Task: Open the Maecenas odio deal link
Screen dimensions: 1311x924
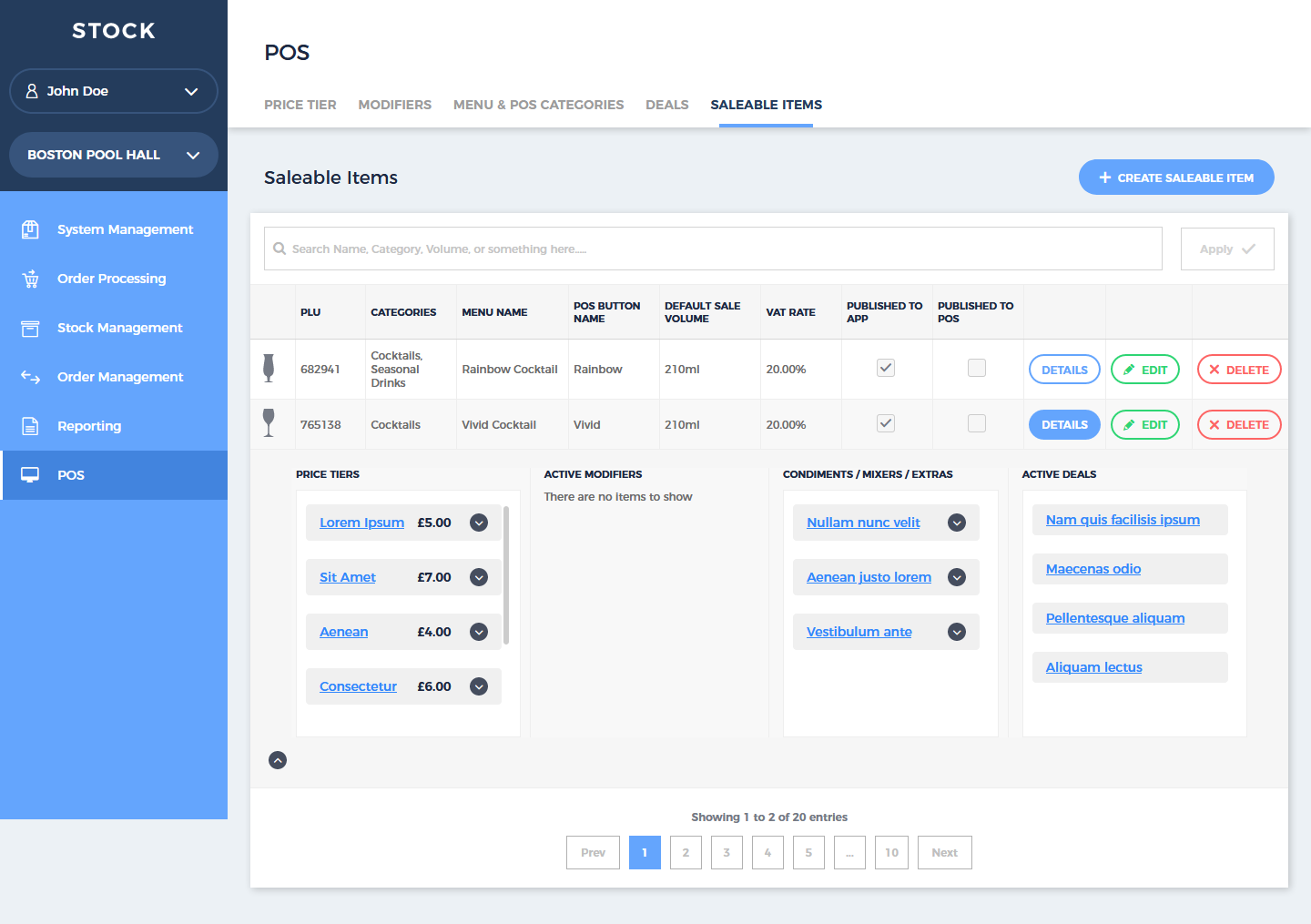Action: 1092,568
